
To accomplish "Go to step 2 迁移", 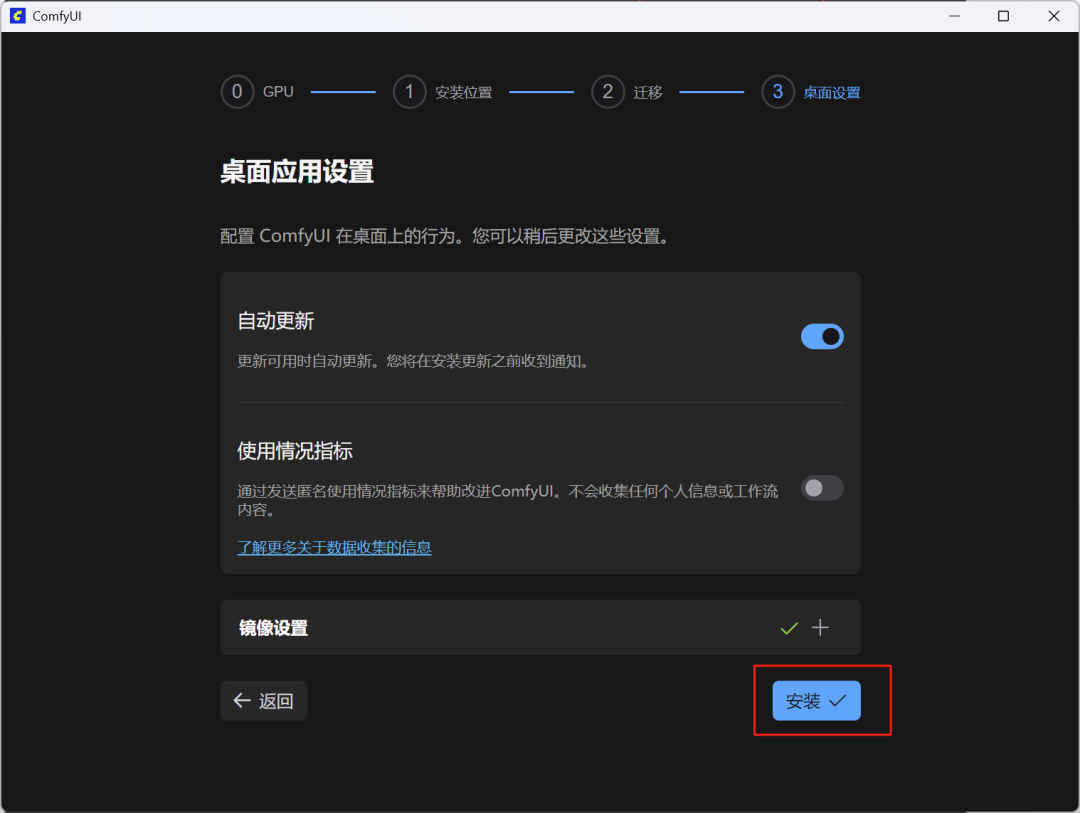I will tap(627, 92).
